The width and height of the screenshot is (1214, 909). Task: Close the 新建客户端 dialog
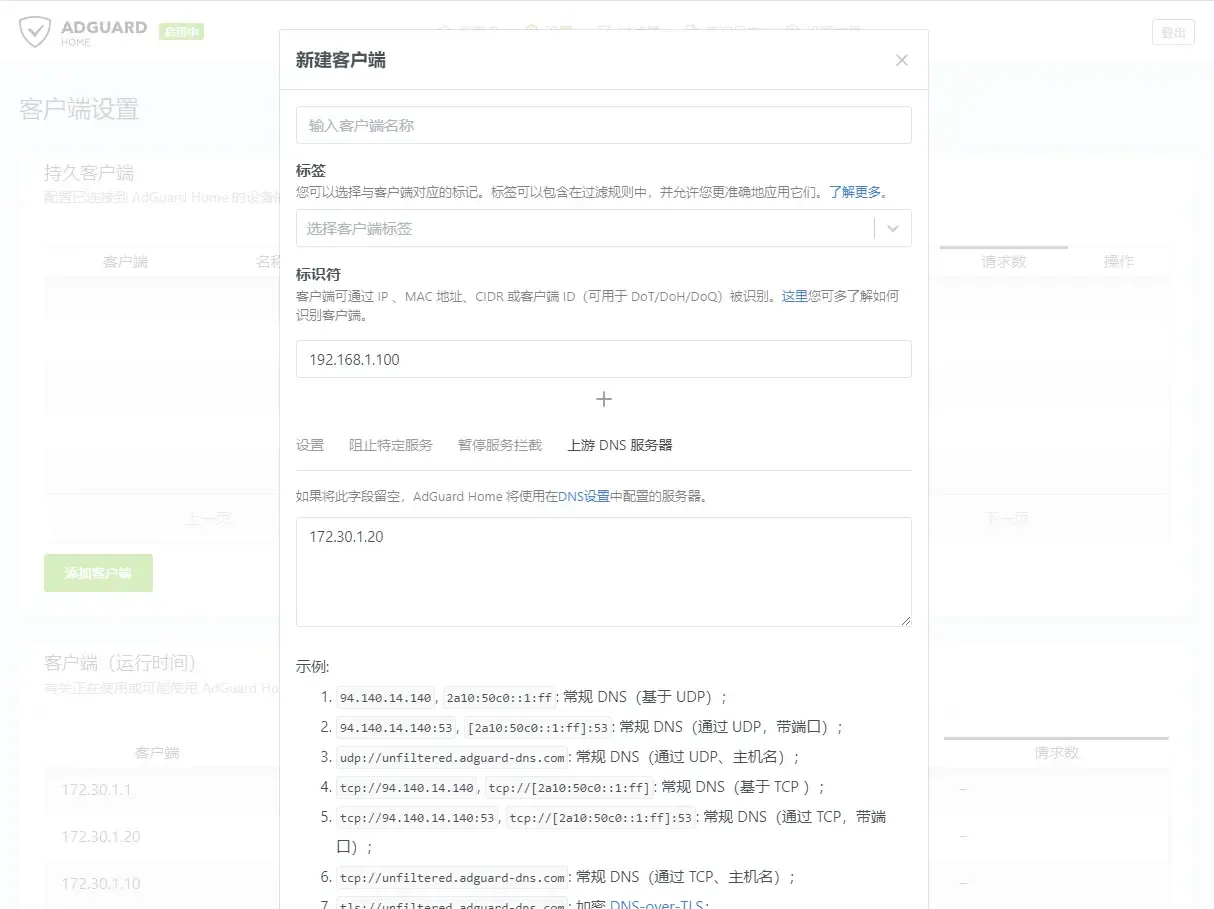tap(901, 60)
